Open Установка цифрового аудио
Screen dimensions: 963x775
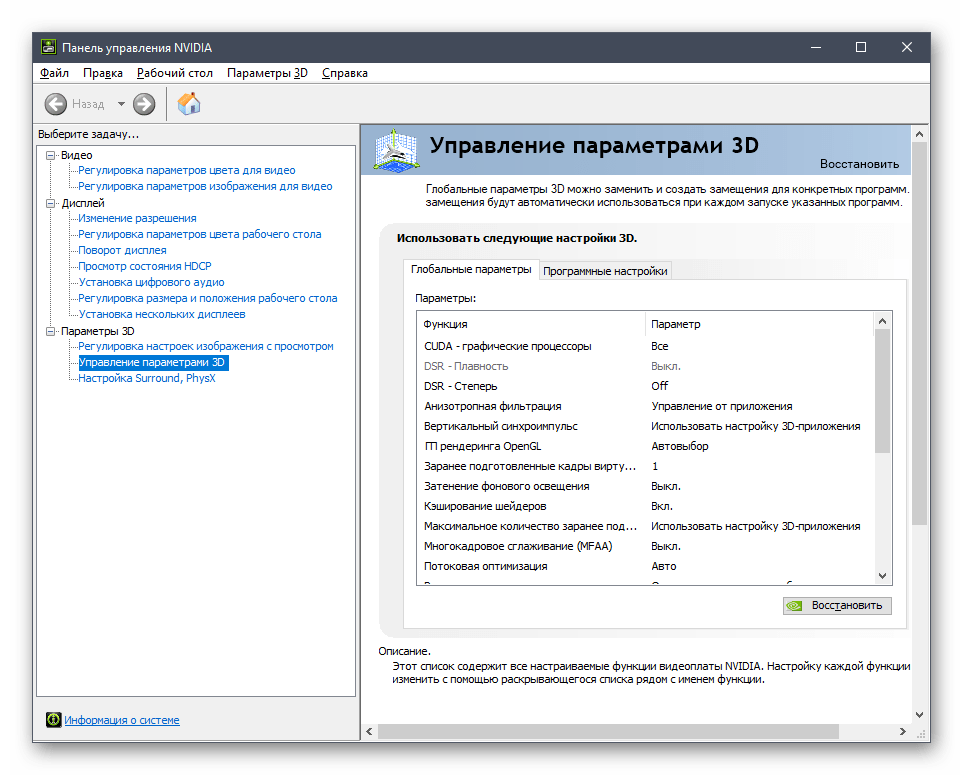[x=151, y=282]
